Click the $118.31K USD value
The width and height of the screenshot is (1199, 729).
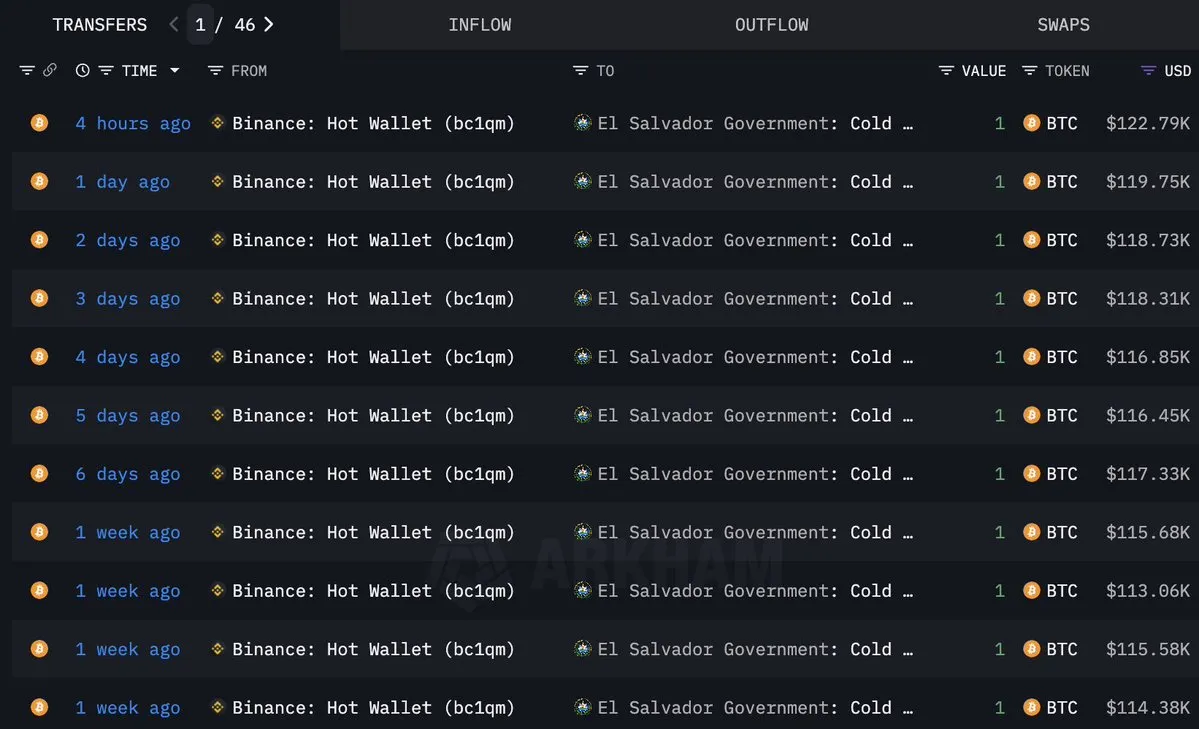[x=1148, y=298]
